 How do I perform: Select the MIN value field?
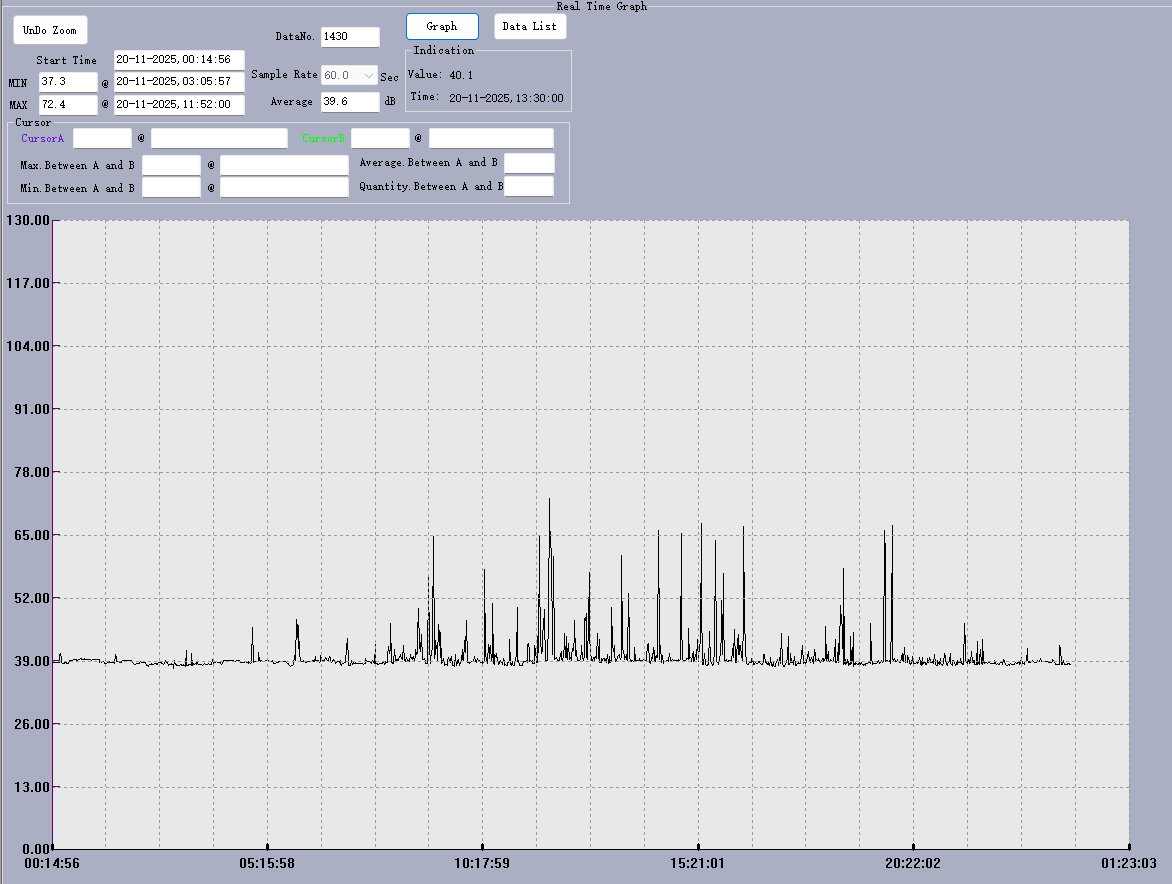point(68,82)
